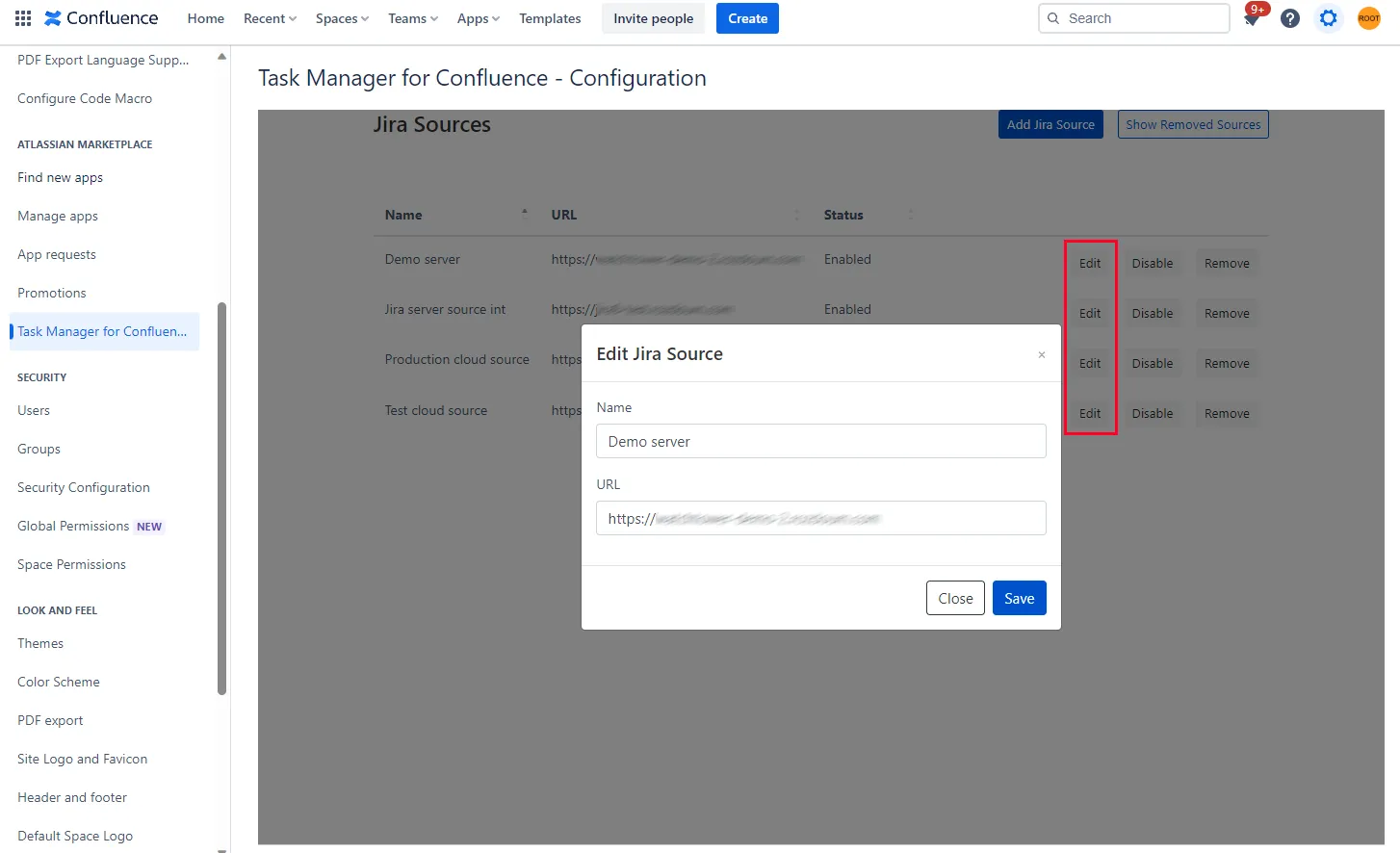Sort the table by Status column
Image resolution: width=1400 pixels, height=853 pixels.
point(867,215)
